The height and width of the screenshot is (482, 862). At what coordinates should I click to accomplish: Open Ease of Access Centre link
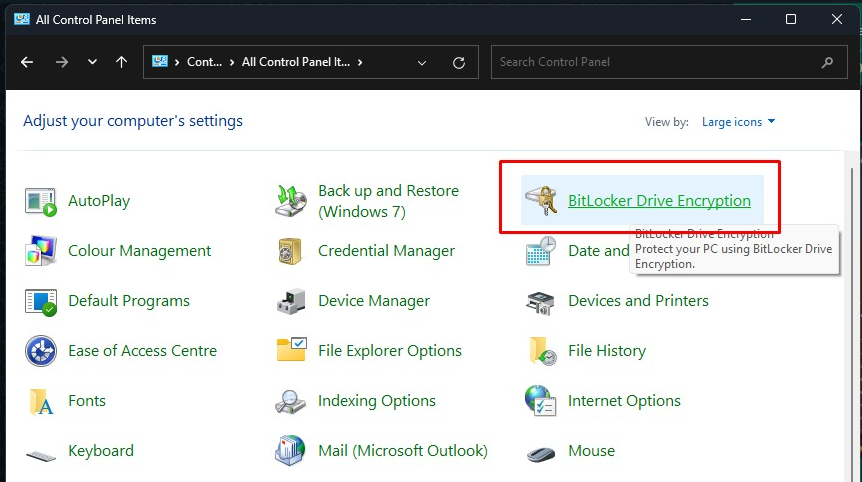click(x=142, y=351)
